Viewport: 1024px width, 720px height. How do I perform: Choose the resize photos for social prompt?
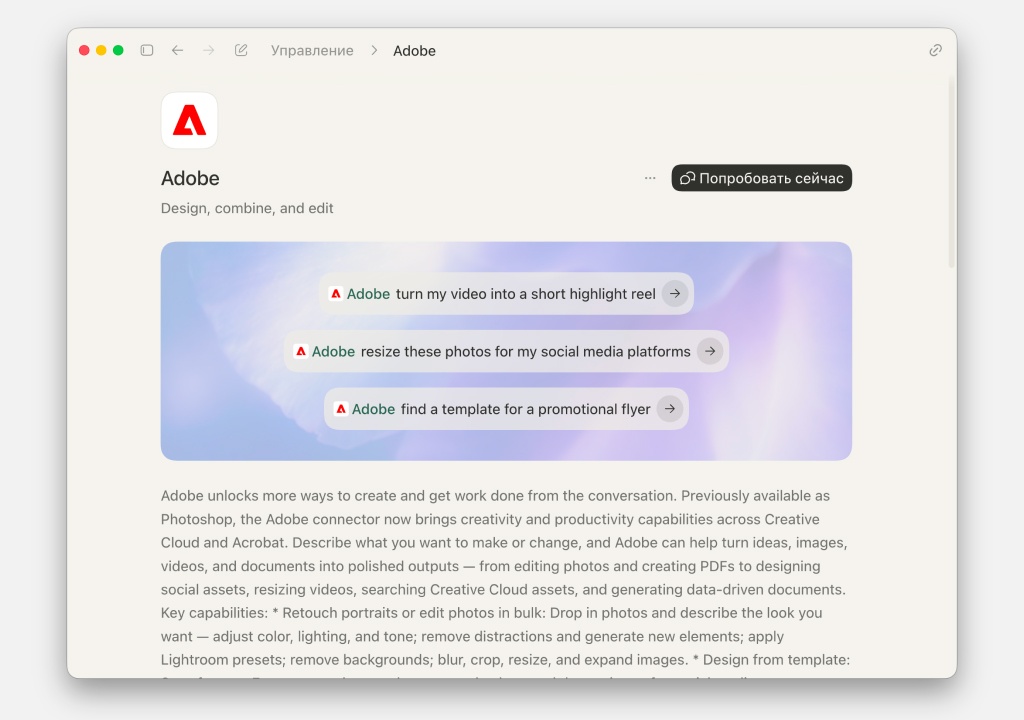[506, 351]
